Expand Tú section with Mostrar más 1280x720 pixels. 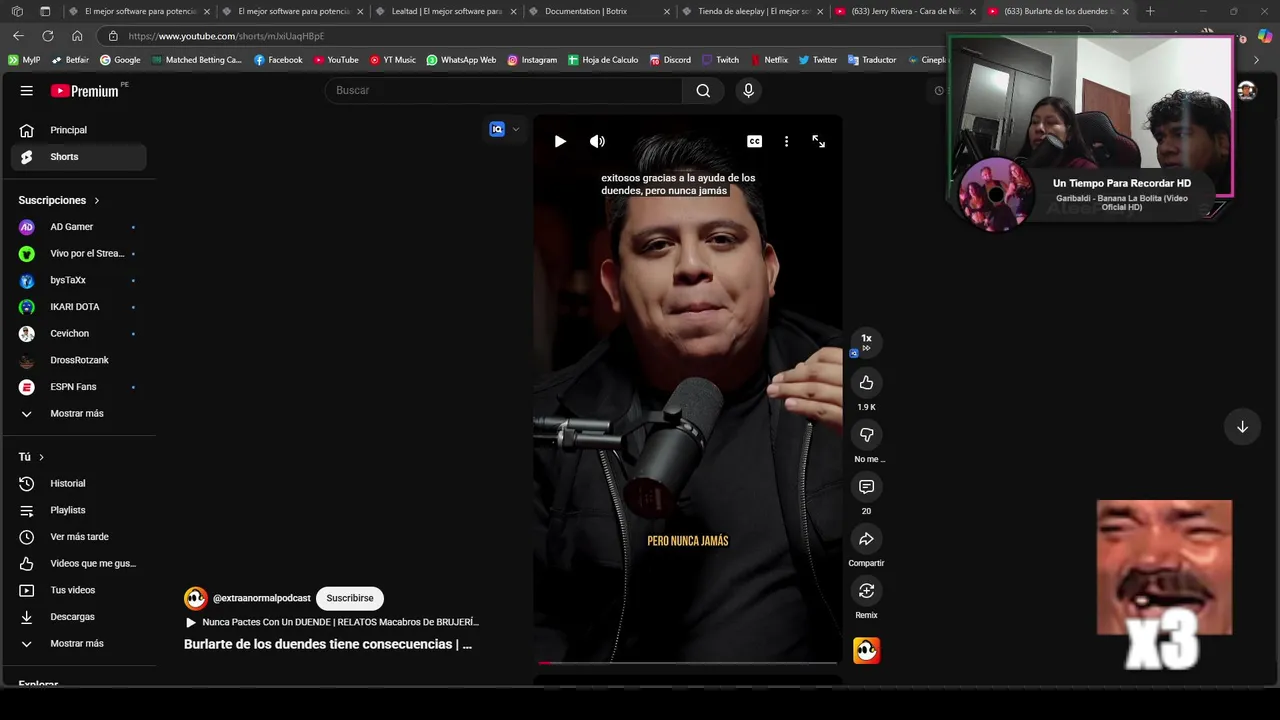[x=78, y=644]
